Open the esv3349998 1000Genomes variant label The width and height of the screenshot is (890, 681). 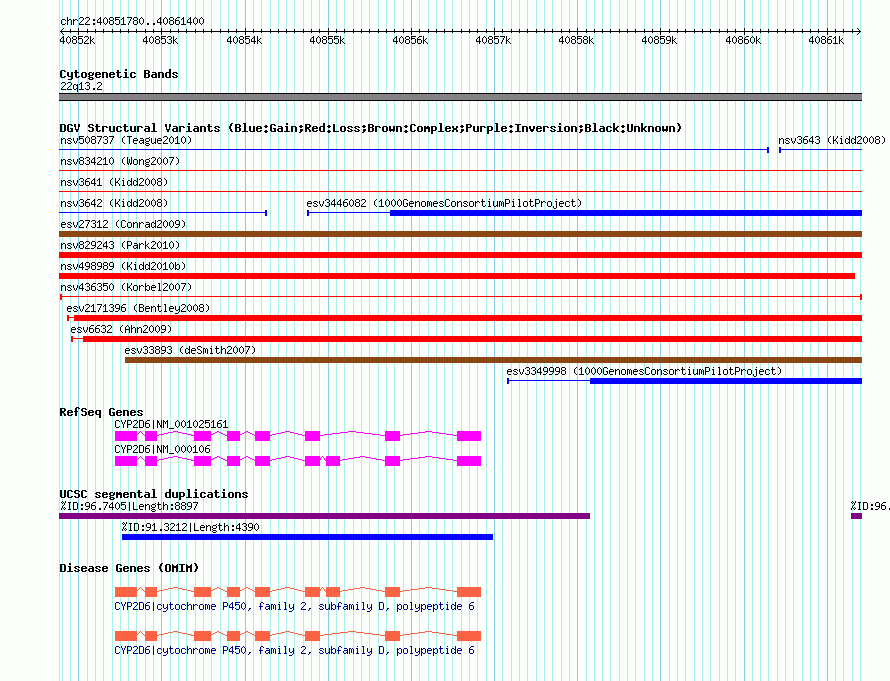tap(644, 371)
